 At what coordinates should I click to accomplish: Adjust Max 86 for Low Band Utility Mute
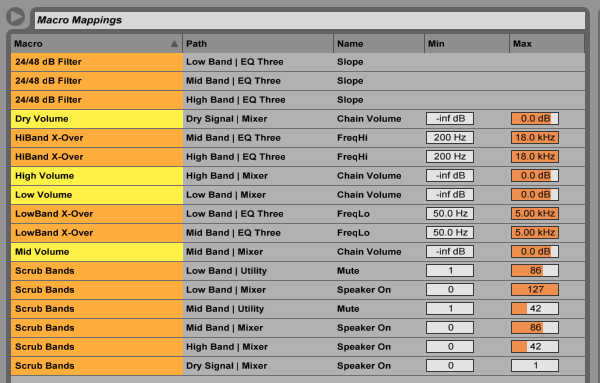click(535, 271)
